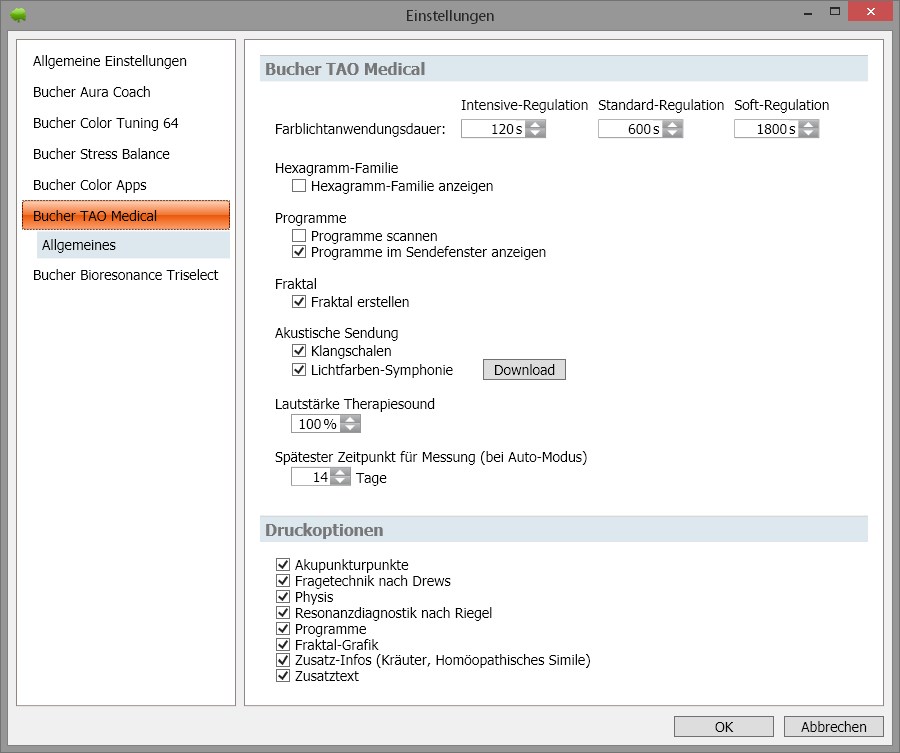Click the Abbrechen button
Image resolution: width=900 pixels, height=753 pixels.
(x=833, y=727)
